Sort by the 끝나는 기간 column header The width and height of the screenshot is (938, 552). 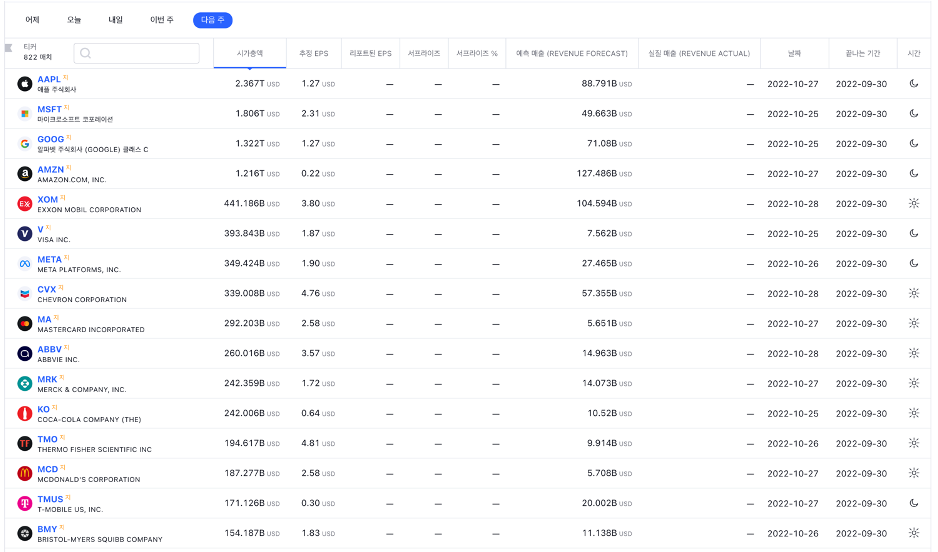863,53
